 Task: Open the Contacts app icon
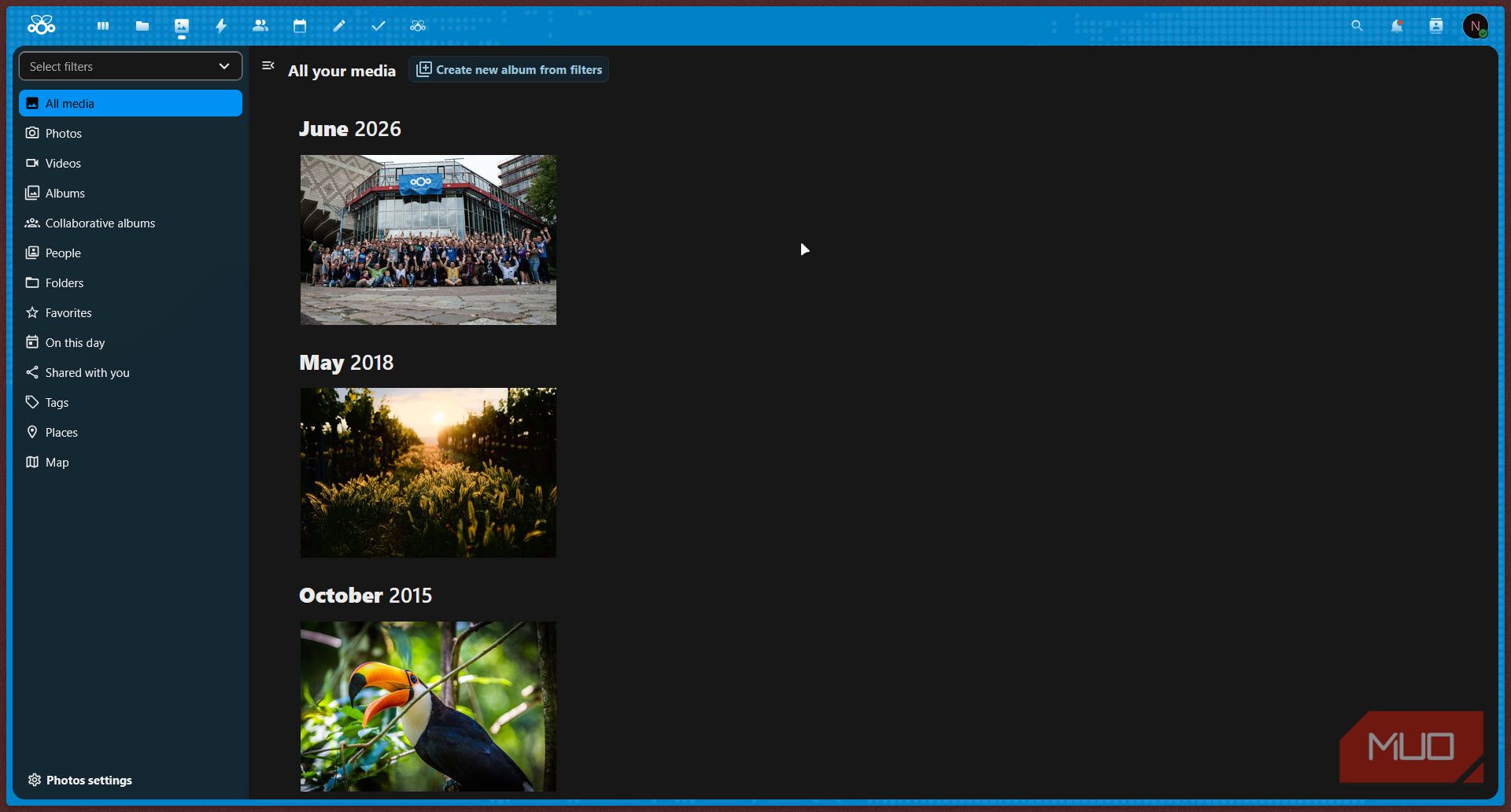260,26
